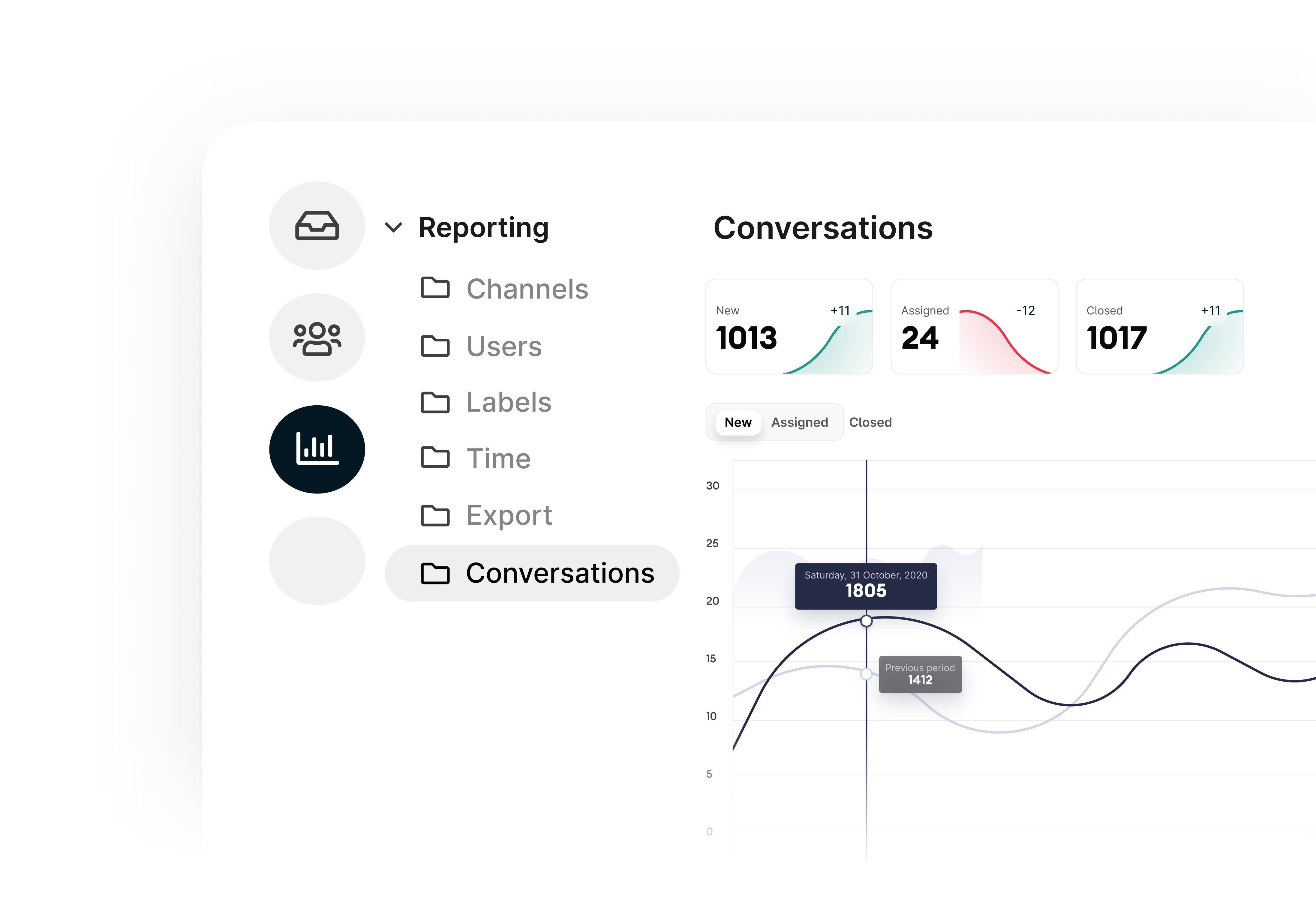
Task: Click the highlighted data point on dark line
Action: tap(866, 621)
